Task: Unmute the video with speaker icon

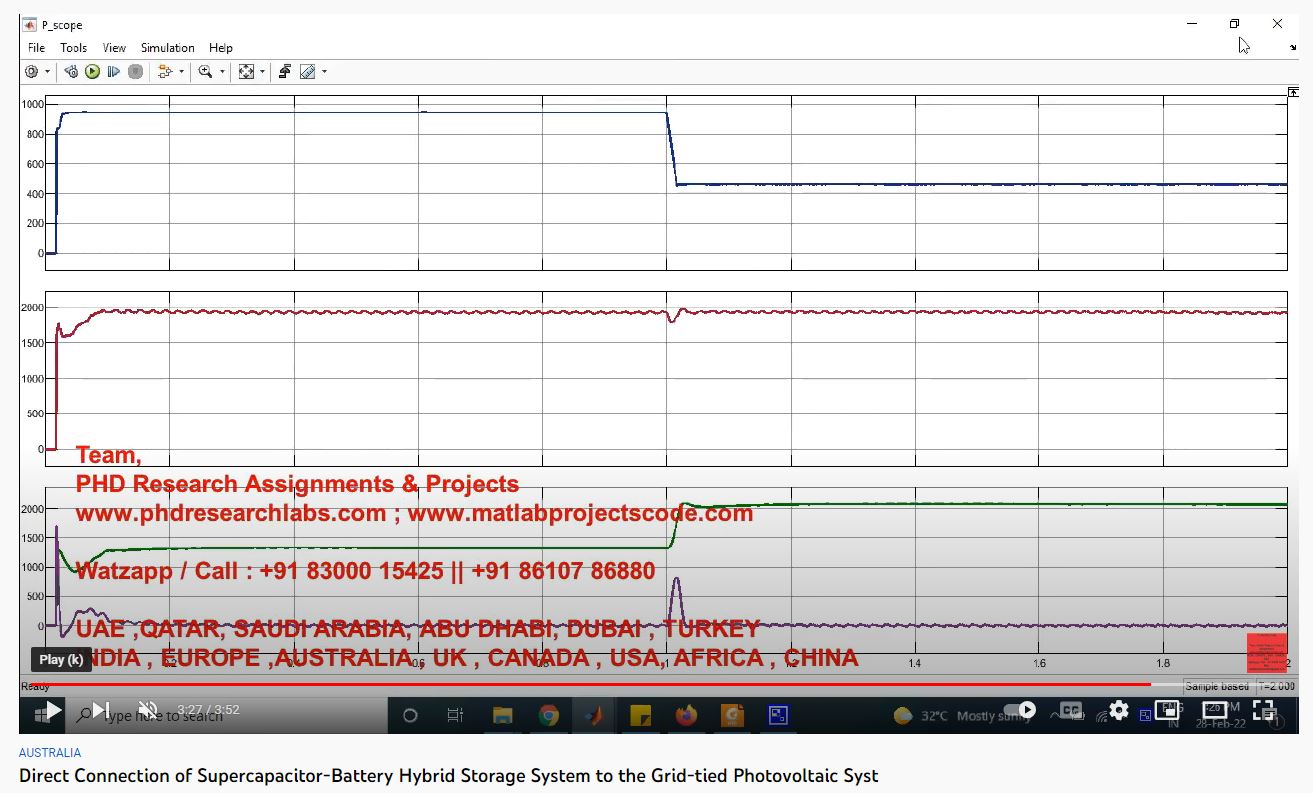Action: tap(148, 710)
